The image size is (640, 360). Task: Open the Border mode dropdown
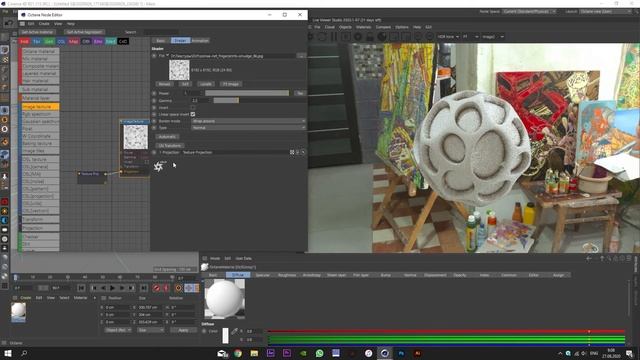[x=248, y=121]
